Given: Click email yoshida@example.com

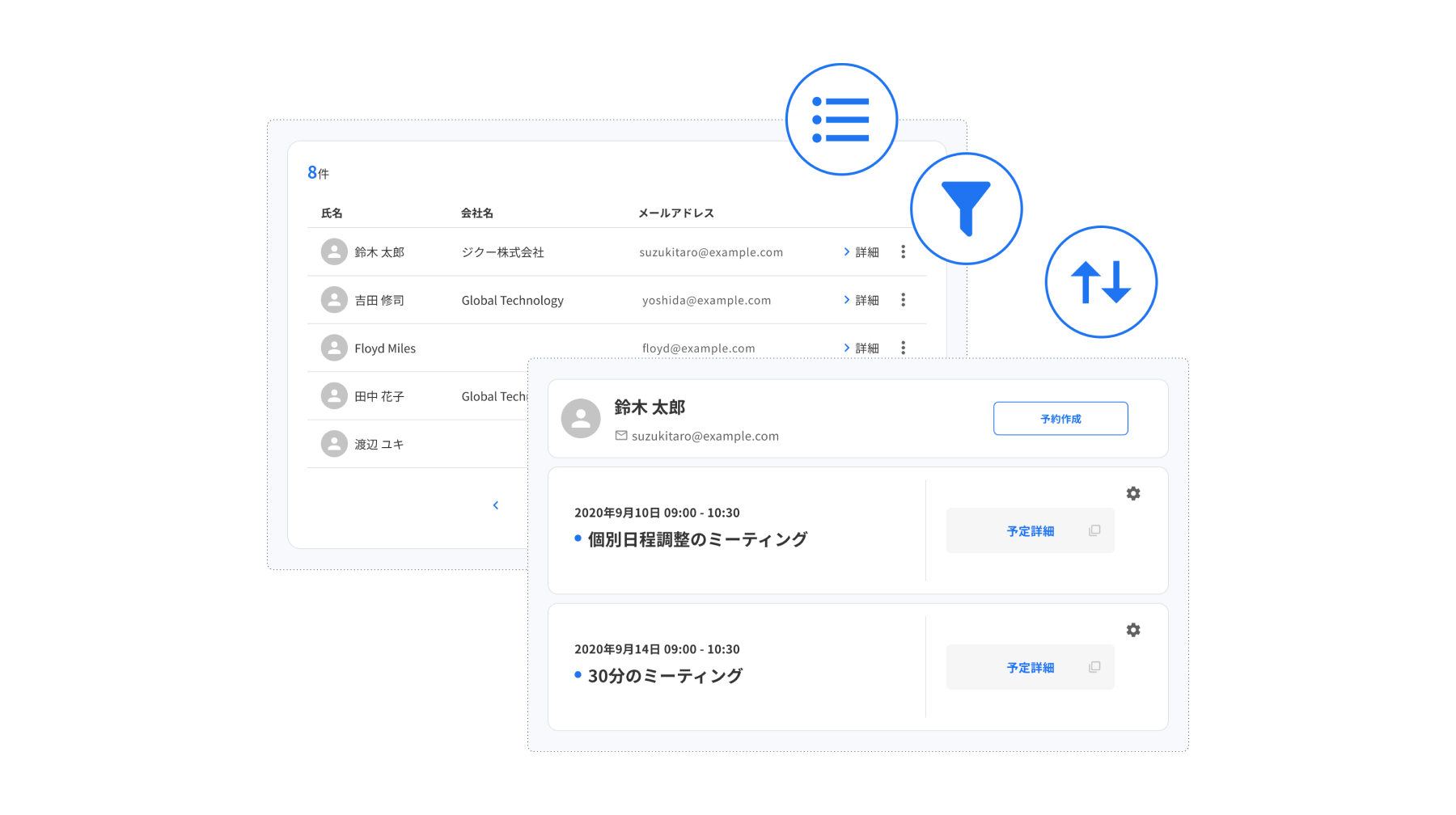Looking at the screenshot, I should pyautogui.click(x=707, y=300).
